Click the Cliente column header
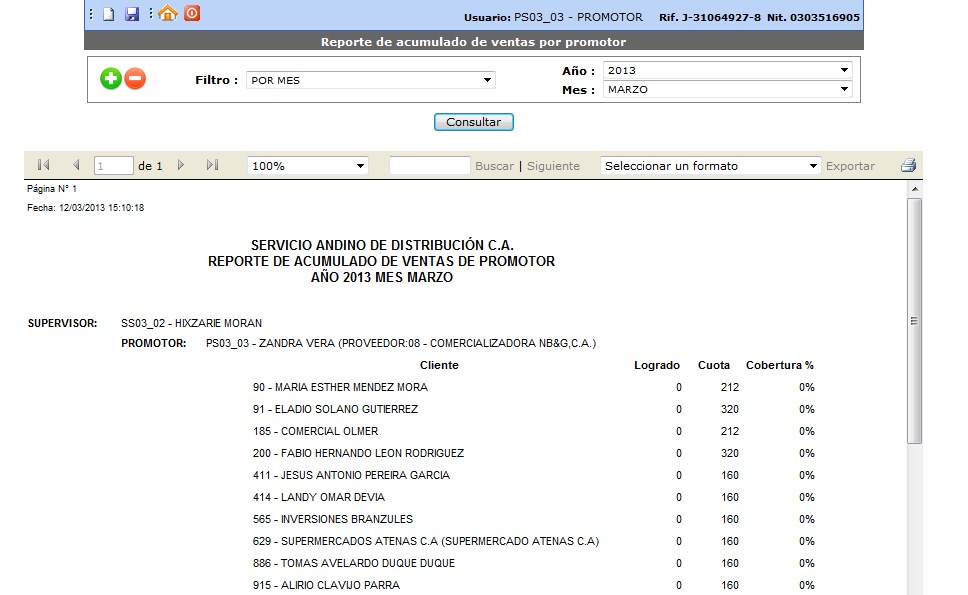This screenshot has height=595, width=968. click(439, 365)
